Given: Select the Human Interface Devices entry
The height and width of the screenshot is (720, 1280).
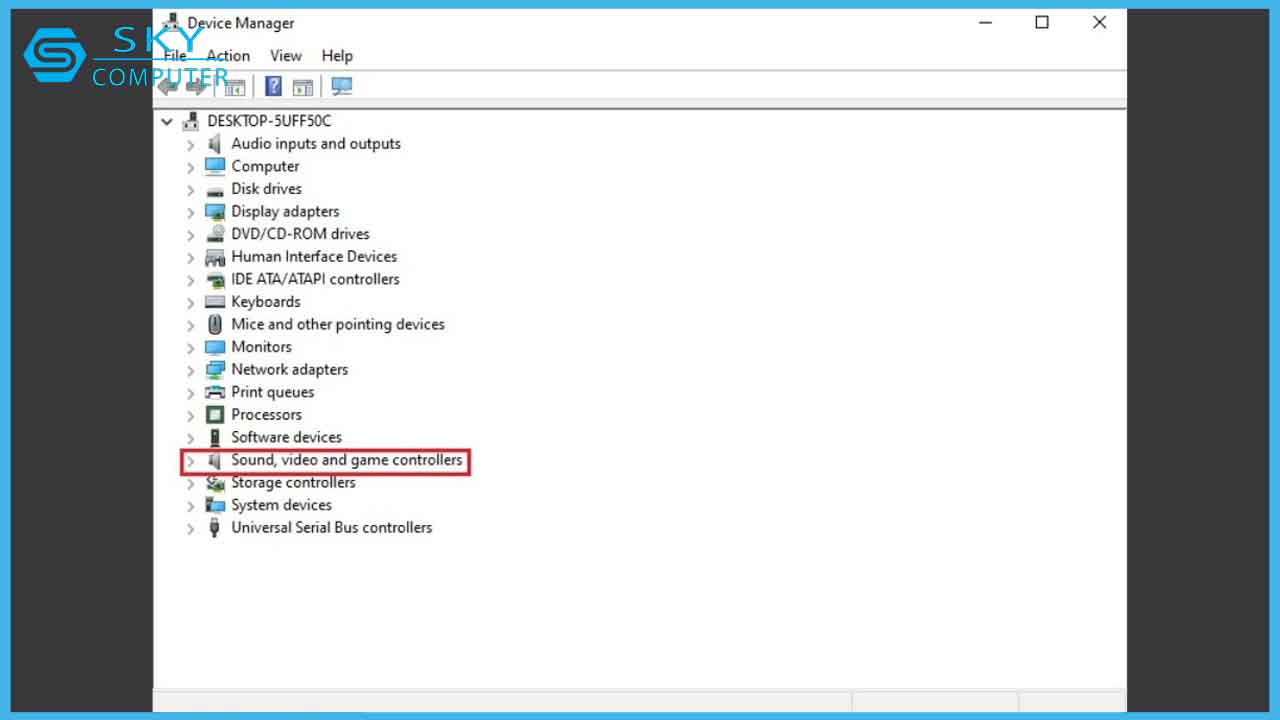Looking at the screenshot, I should pyautogui.click(x=314, y=257).
